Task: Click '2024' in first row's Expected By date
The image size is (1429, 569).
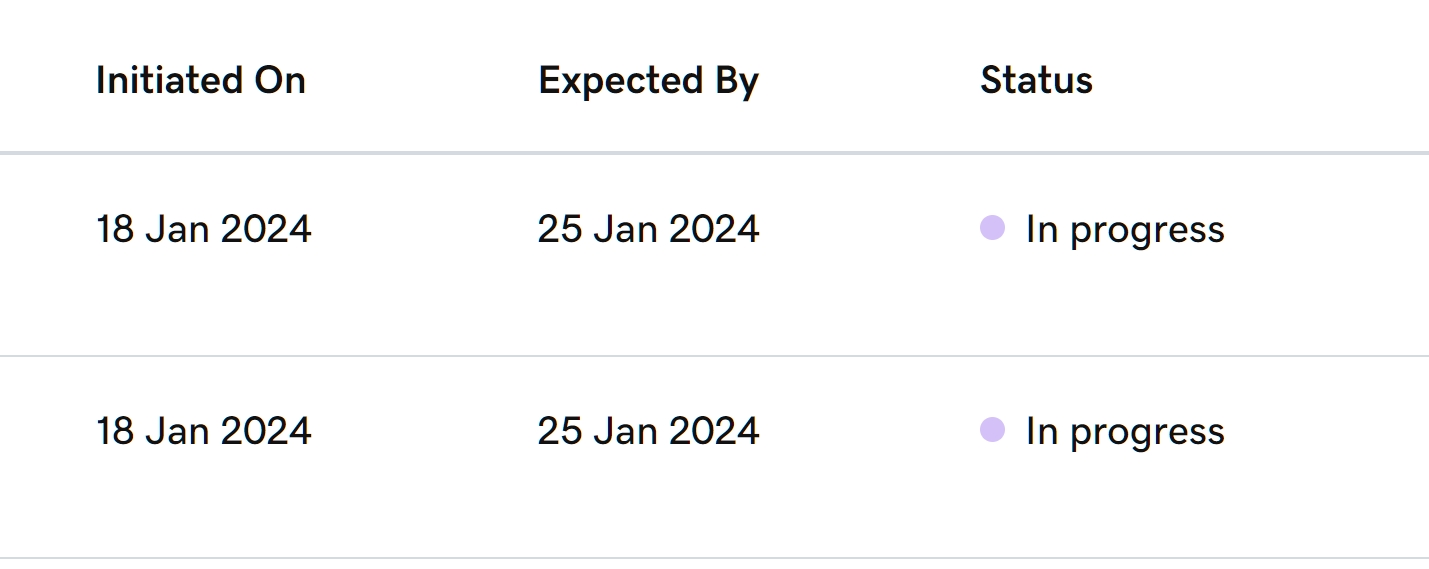Action: click(714, 229)
